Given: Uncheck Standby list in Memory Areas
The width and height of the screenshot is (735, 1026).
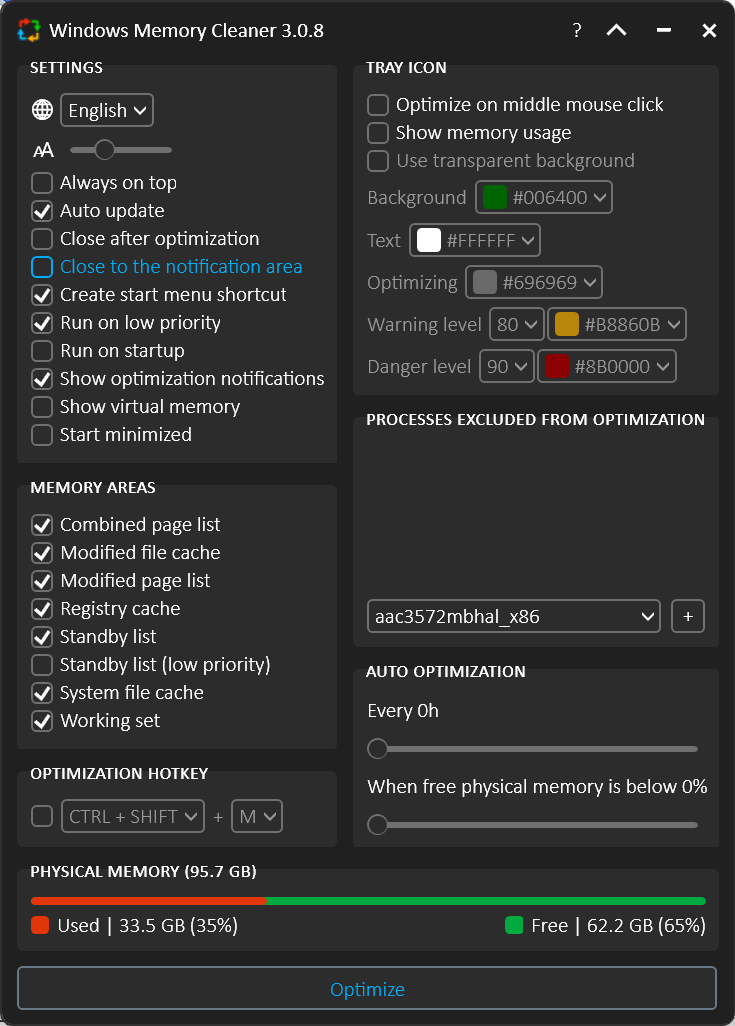Looking at the screenshot, I should click(42, 637).
